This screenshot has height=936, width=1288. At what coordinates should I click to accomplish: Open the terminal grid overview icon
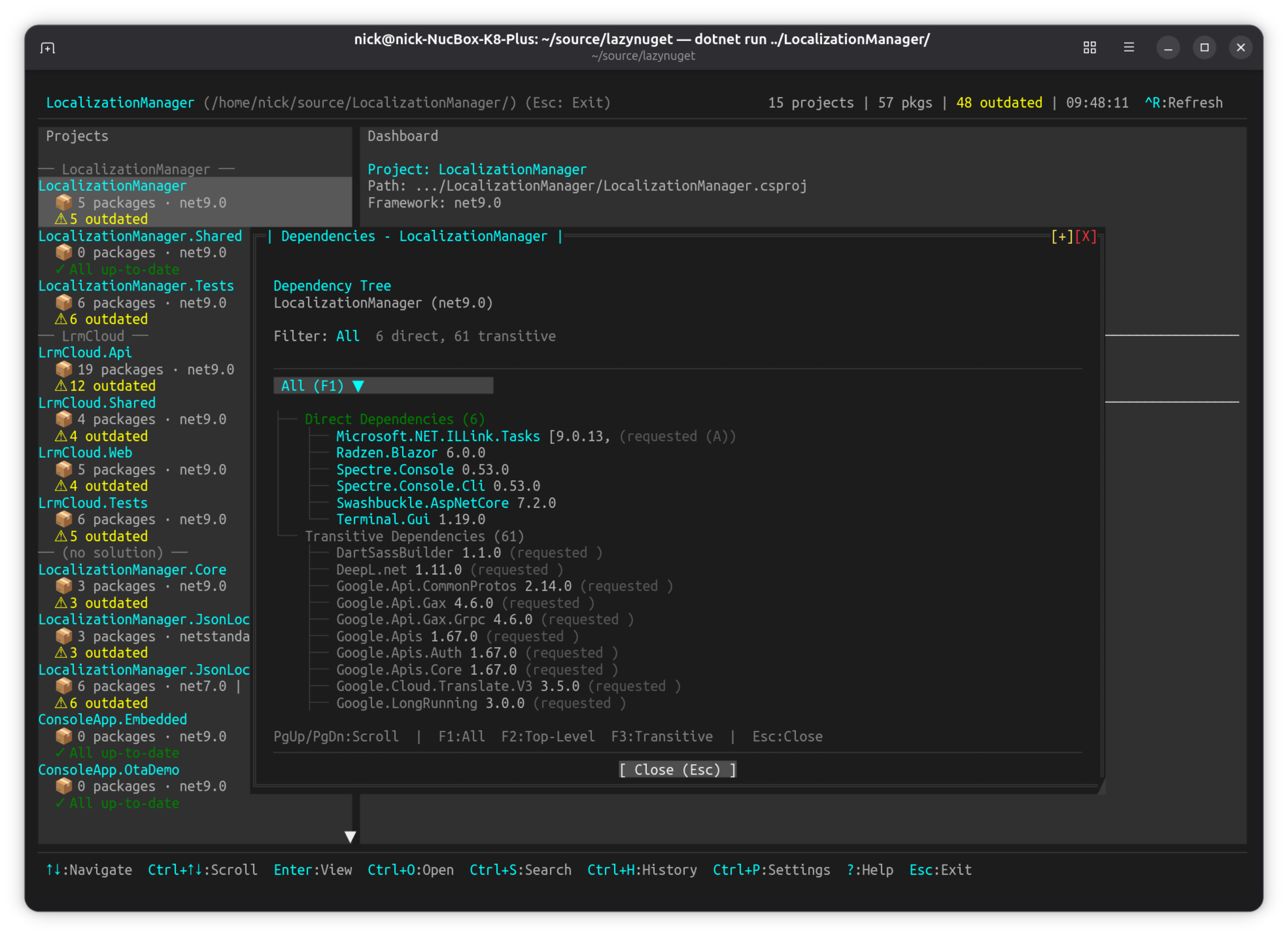[x=1089, y=48]
